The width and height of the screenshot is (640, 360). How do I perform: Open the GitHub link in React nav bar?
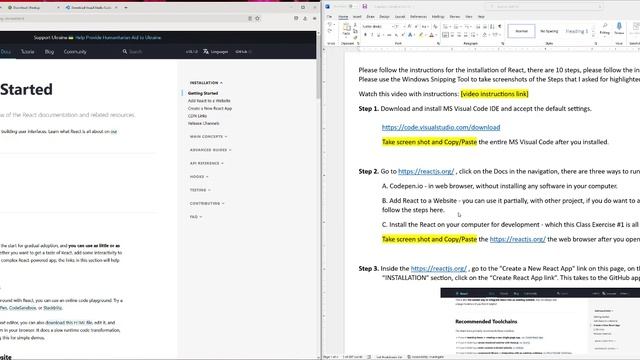click(x=243, y=52)
